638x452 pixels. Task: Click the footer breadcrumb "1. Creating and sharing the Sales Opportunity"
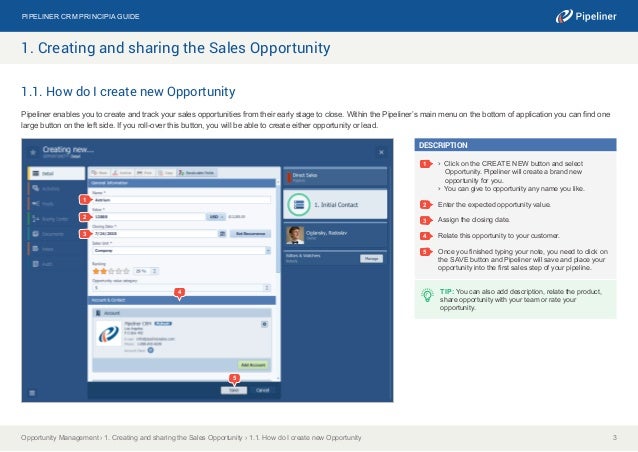tap(173, 438)
